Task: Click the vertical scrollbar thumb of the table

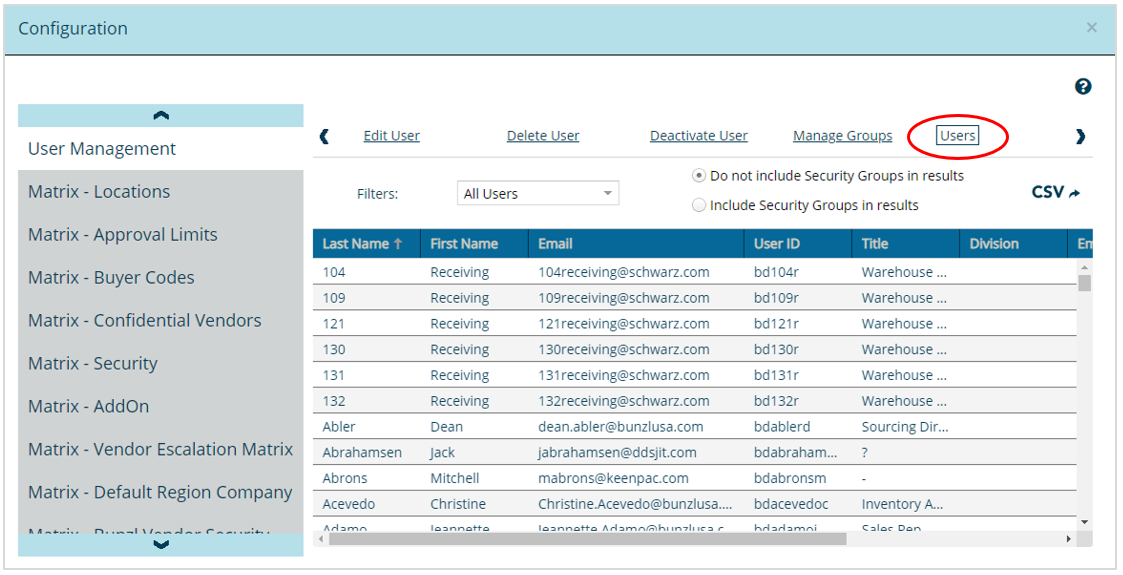Action: [1084, 283]
